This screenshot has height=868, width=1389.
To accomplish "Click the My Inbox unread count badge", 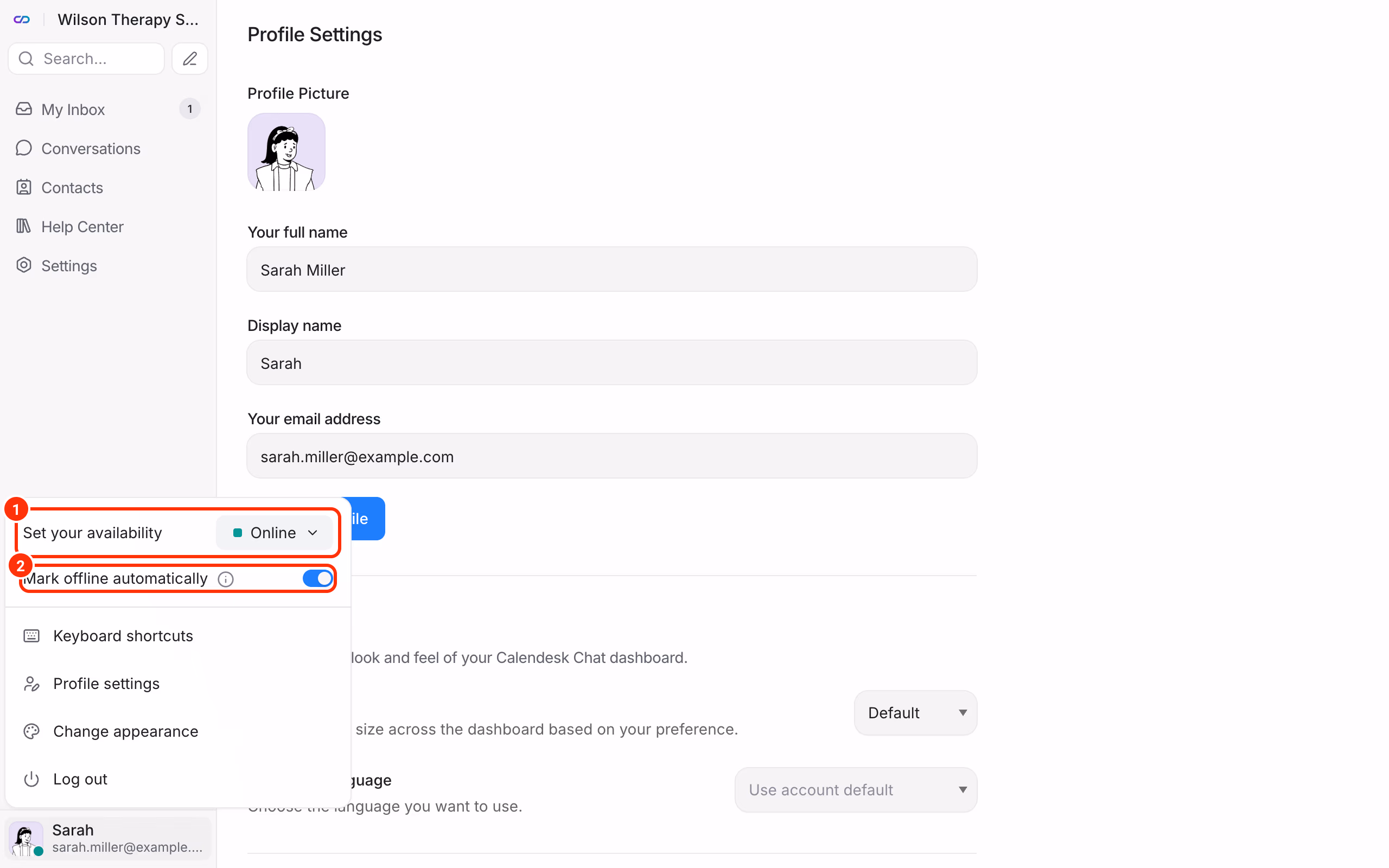I will pos(190,109).
